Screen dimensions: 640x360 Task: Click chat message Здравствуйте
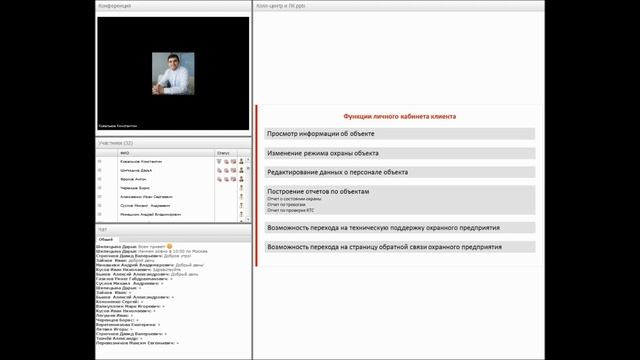tap(167, 270)
